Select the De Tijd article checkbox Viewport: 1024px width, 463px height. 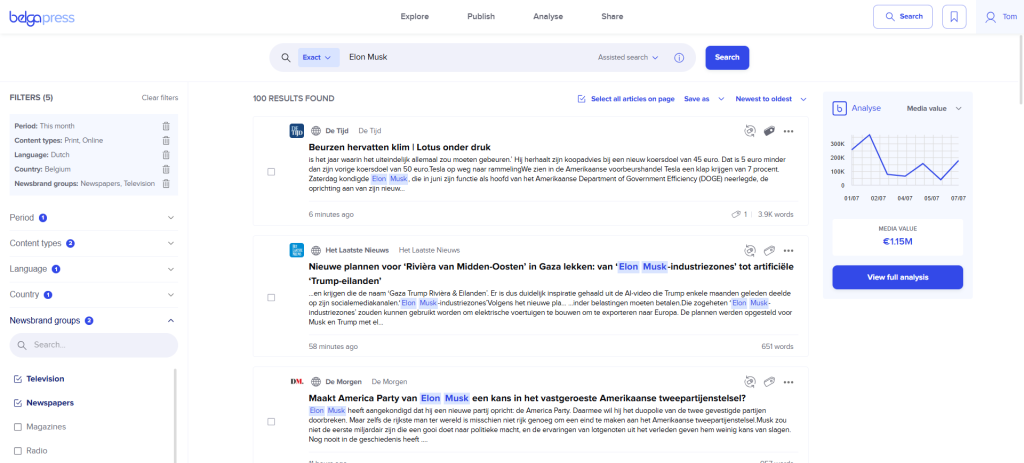tap(271, 172)
